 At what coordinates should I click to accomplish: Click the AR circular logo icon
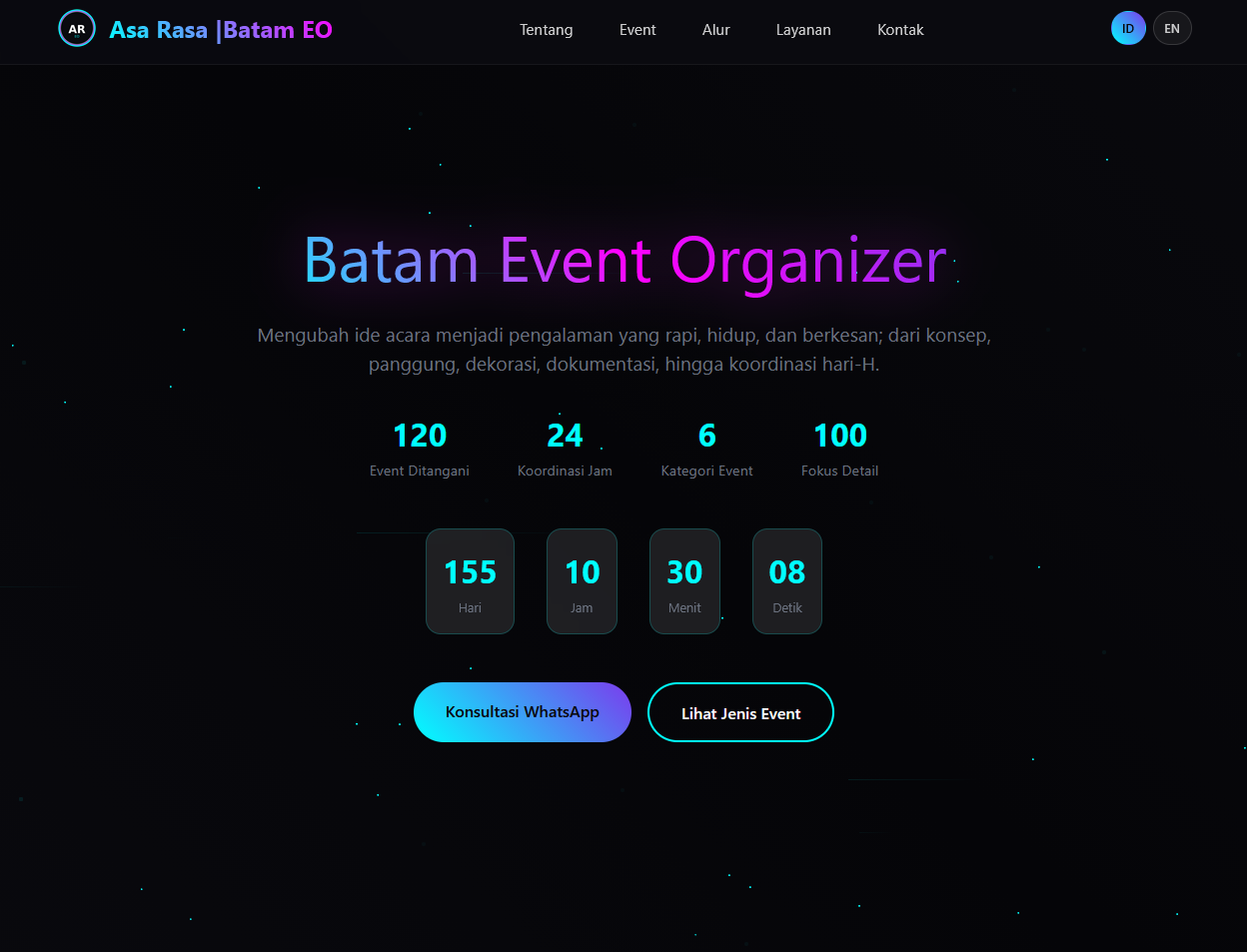pos(77,29)
